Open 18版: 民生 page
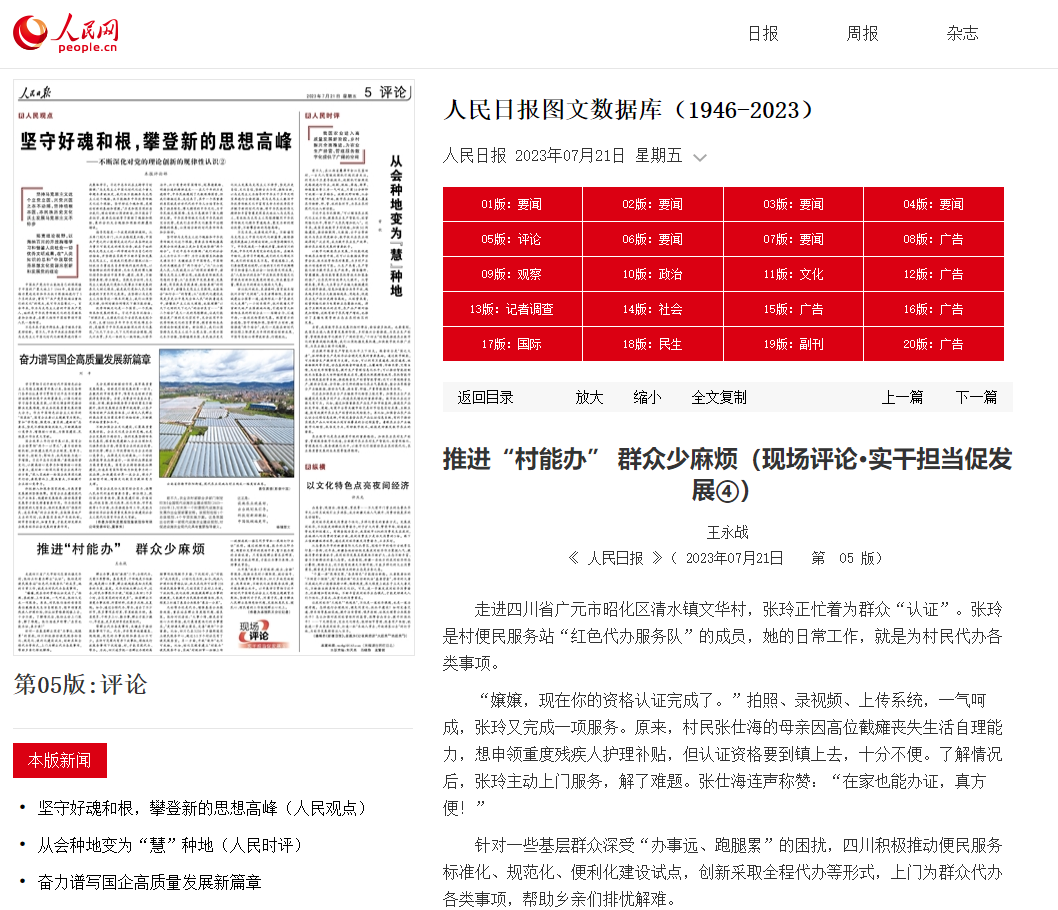Screen dimensions: 1058x910 [x=652, y=345]
